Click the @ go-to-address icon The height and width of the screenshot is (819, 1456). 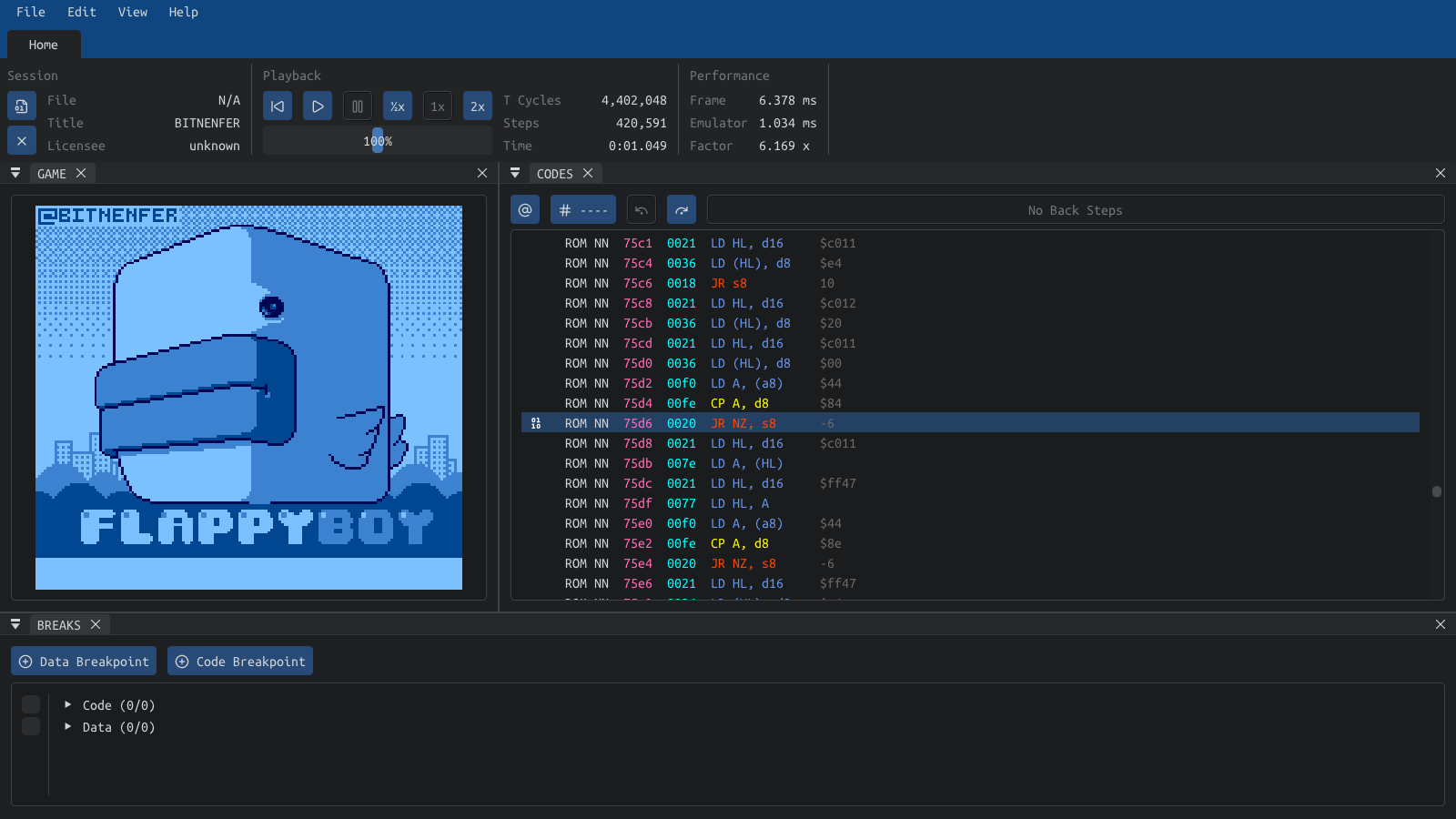pos(525,210)
